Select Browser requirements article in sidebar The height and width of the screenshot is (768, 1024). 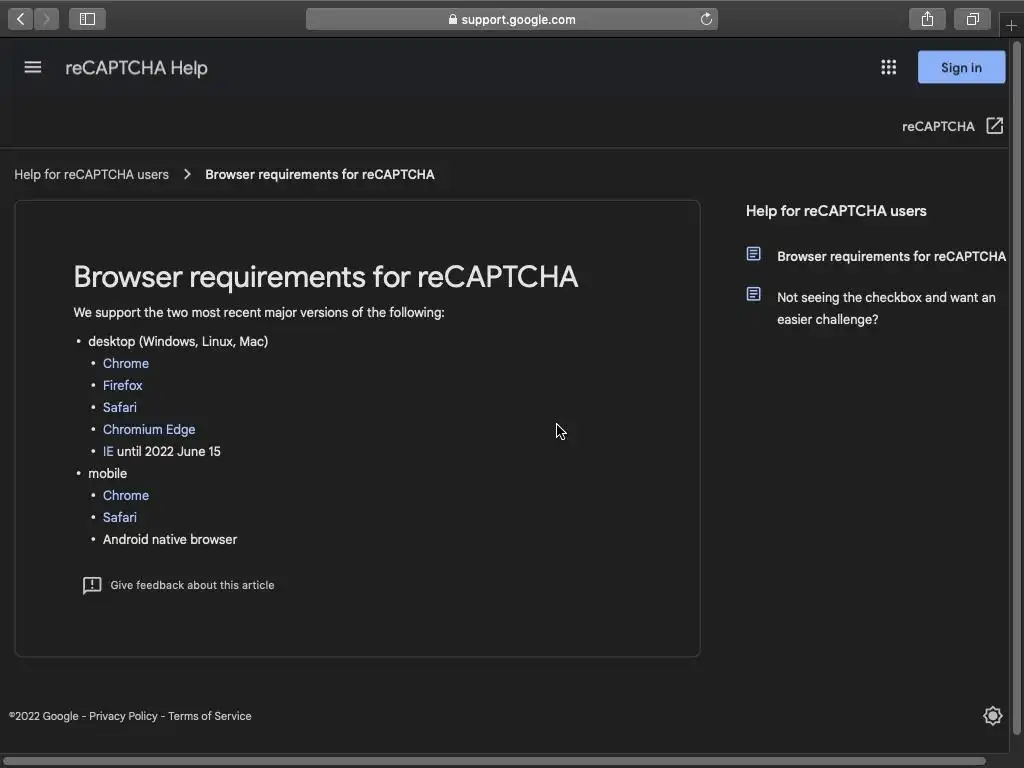[891, 257]
